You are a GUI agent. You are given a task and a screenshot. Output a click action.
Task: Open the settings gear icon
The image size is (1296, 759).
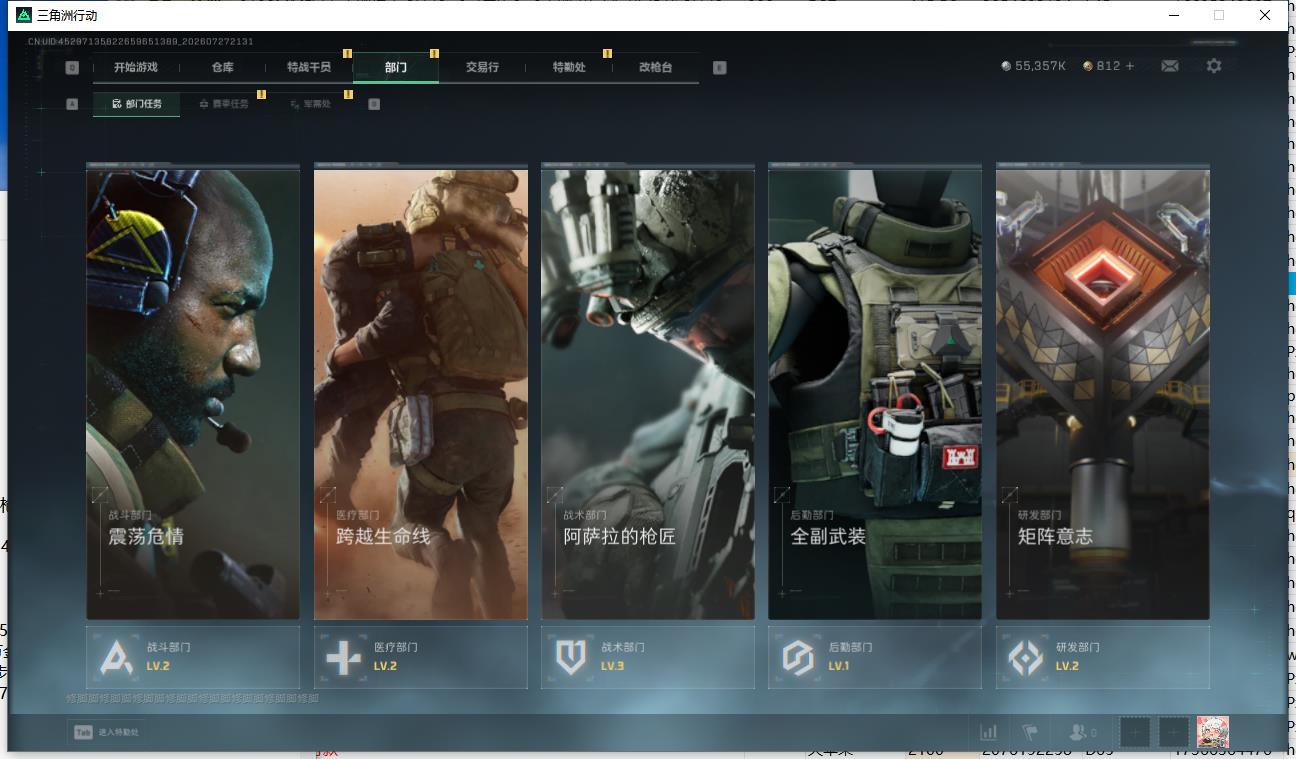tap(1214, 66)
